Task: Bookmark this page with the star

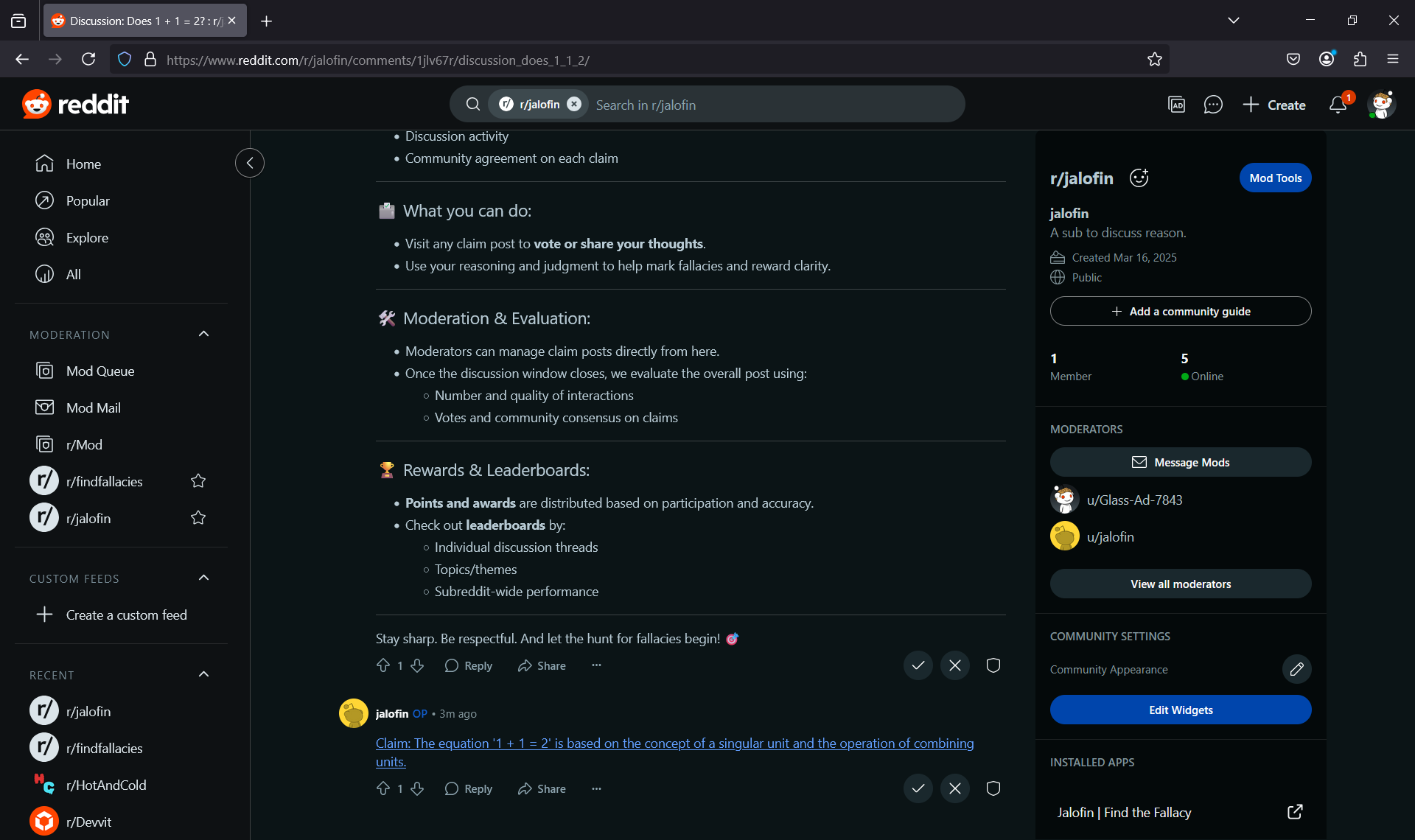Action: (1154, 60)
